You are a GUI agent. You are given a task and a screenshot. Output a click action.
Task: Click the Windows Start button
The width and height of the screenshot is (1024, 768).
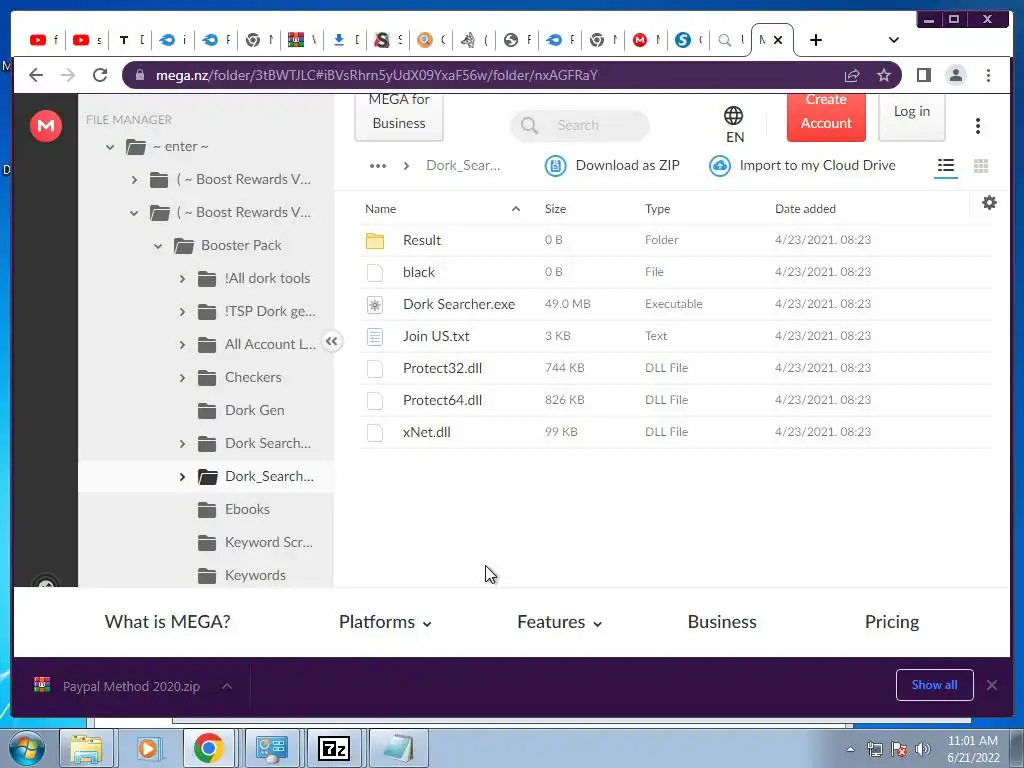coord(26,748)
